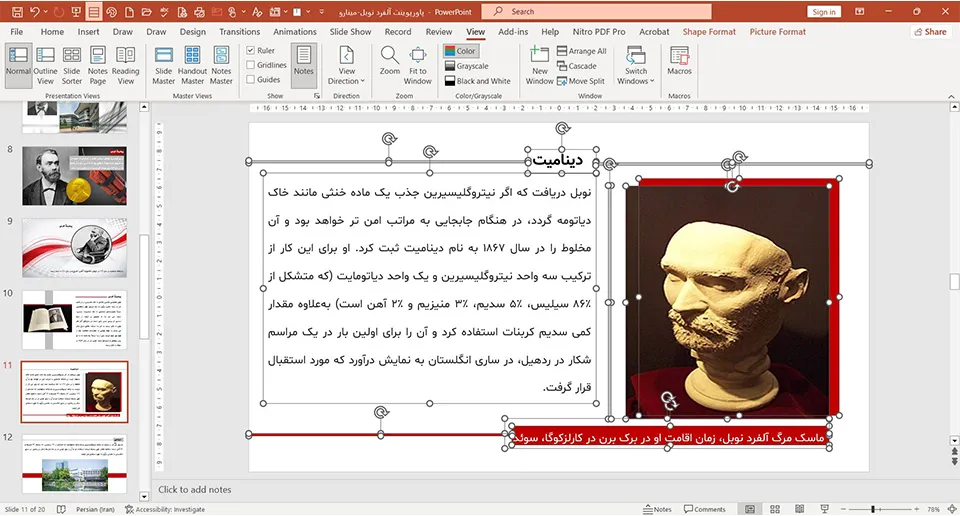Expand View Direction dropdown
Screen dimensions: 960x516
[x=347, y=65]
